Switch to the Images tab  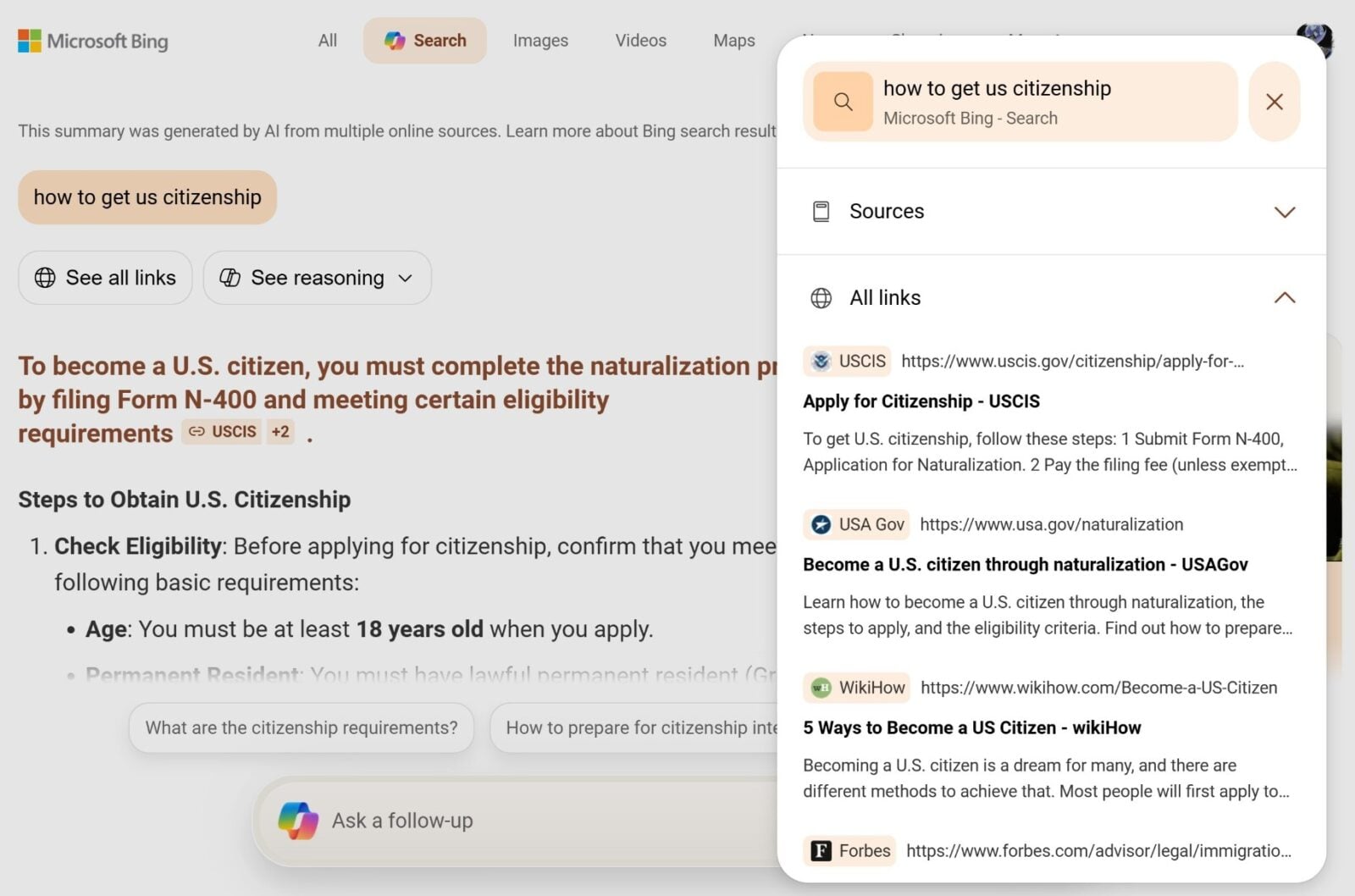[x=540, y=41]
